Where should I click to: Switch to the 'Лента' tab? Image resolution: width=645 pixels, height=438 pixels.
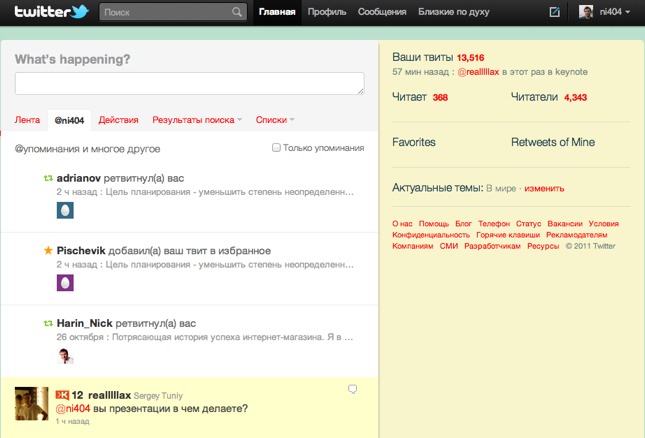pos(27,120)
